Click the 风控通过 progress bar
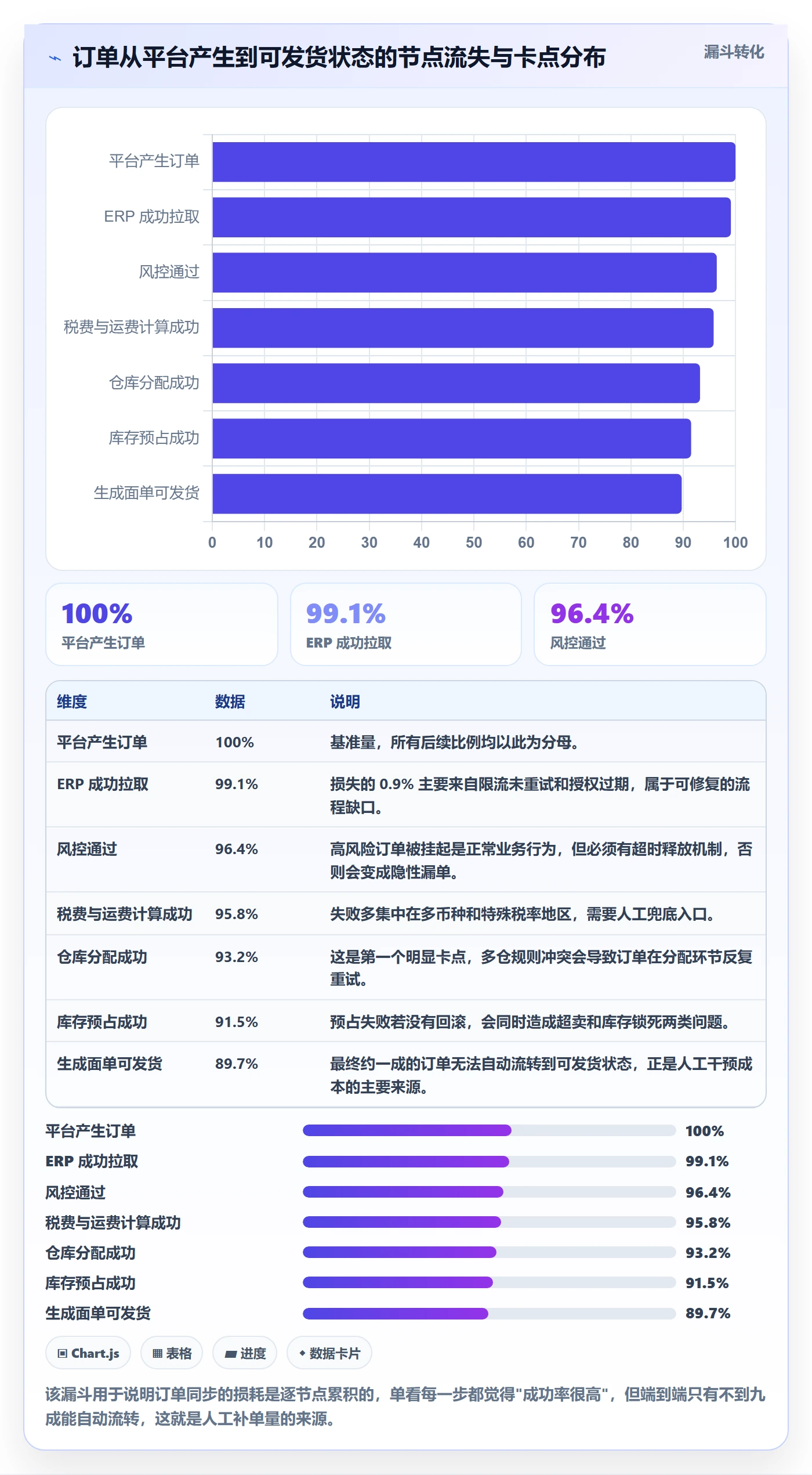The height and width of the screenshot is (1475, 812). pos(490,1192)
